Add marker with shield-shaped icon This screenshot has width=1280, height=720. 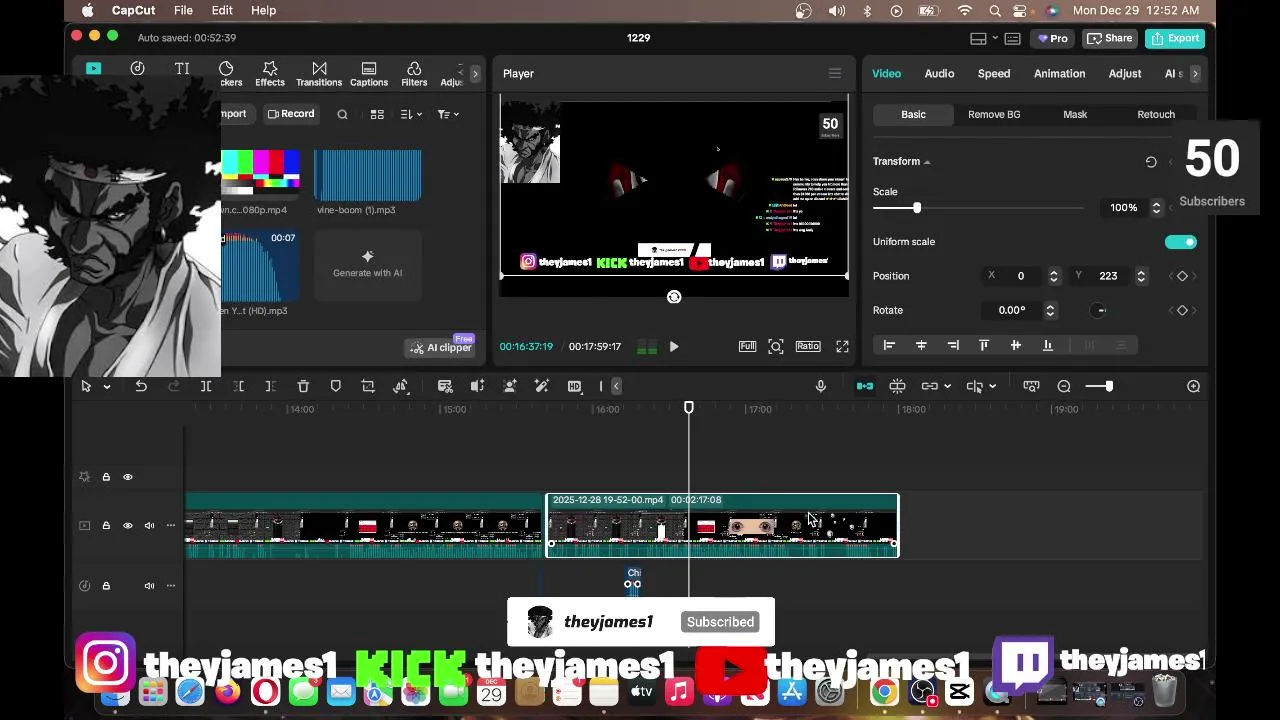[x=336, y=386]
